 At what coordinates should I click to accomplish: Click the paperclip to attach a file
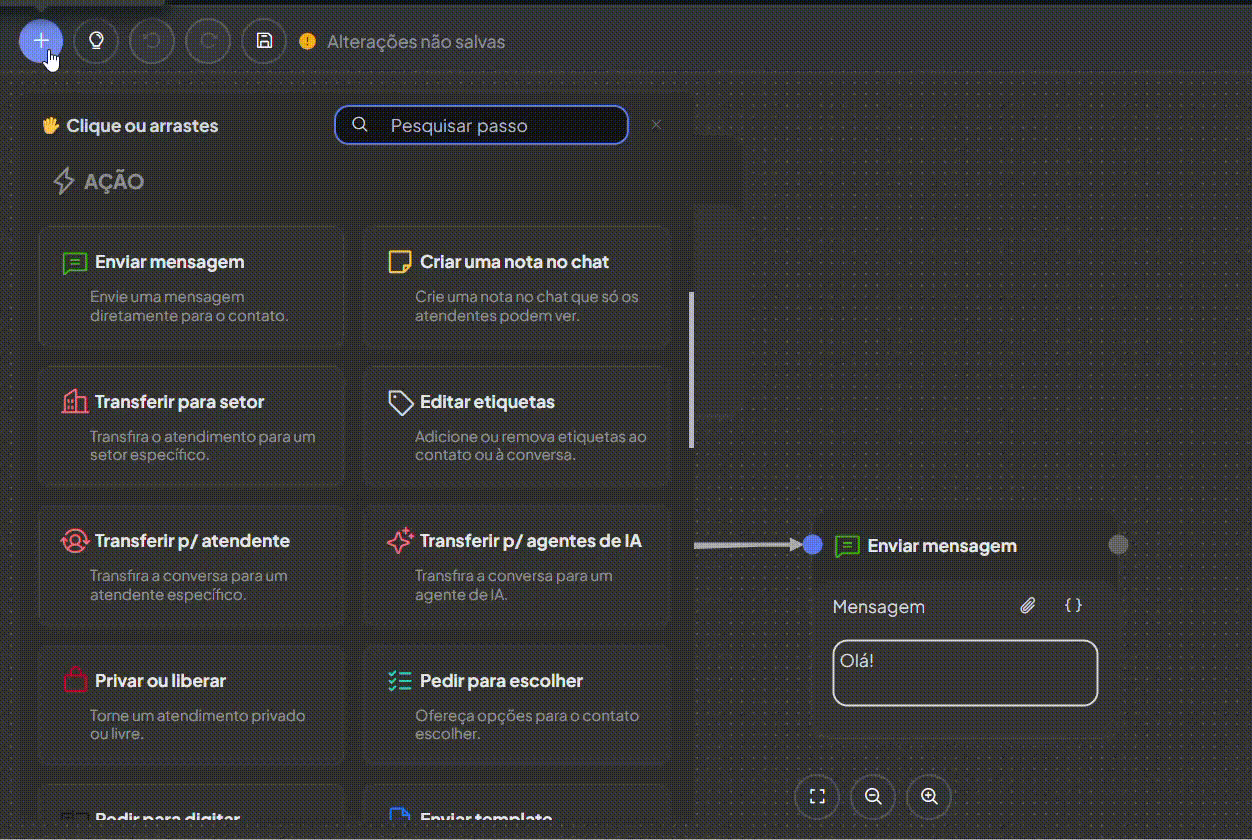[x=1027, y=605]
